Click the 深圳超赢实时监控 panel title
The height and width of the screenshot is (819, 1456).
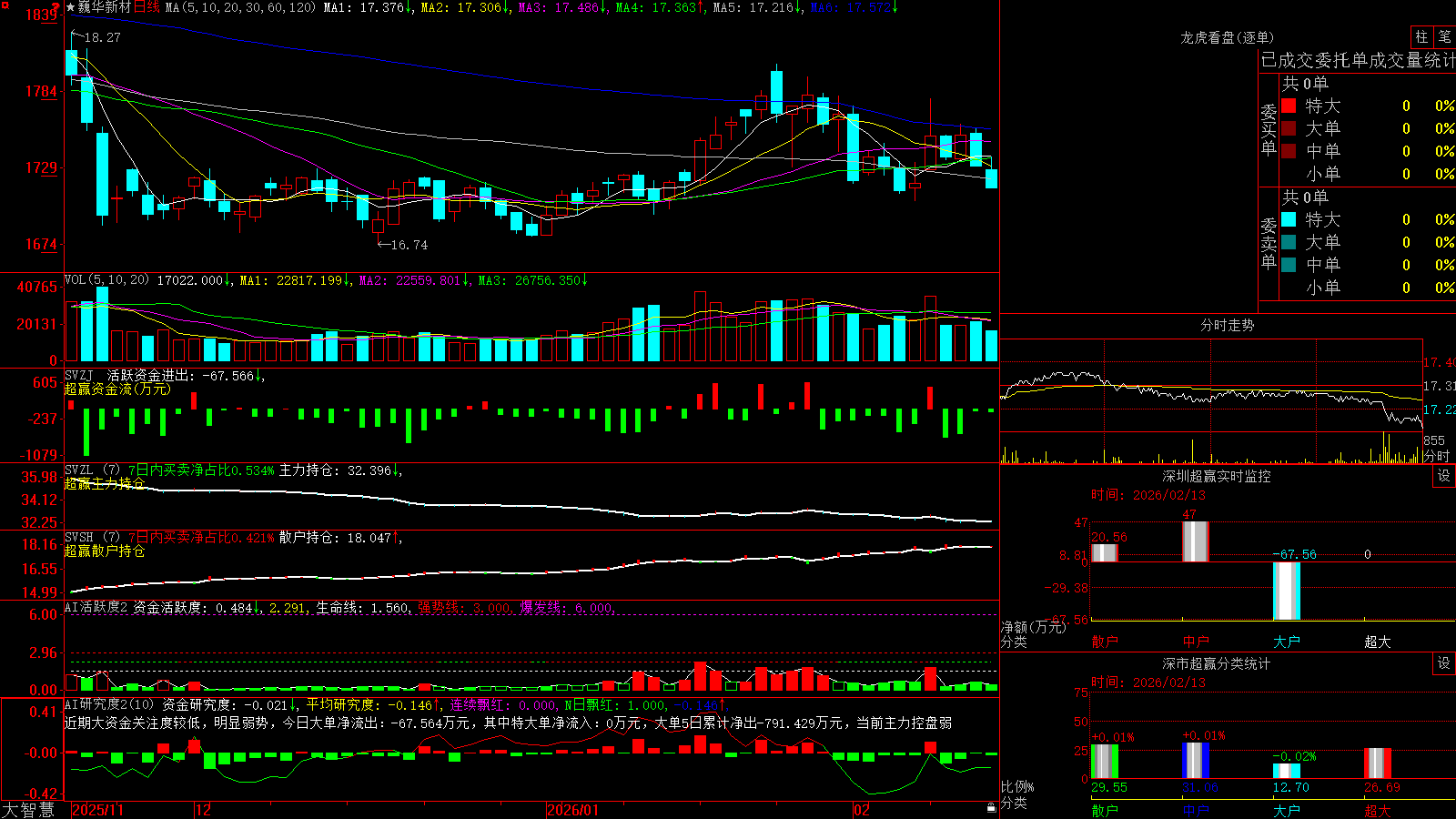1216,476
